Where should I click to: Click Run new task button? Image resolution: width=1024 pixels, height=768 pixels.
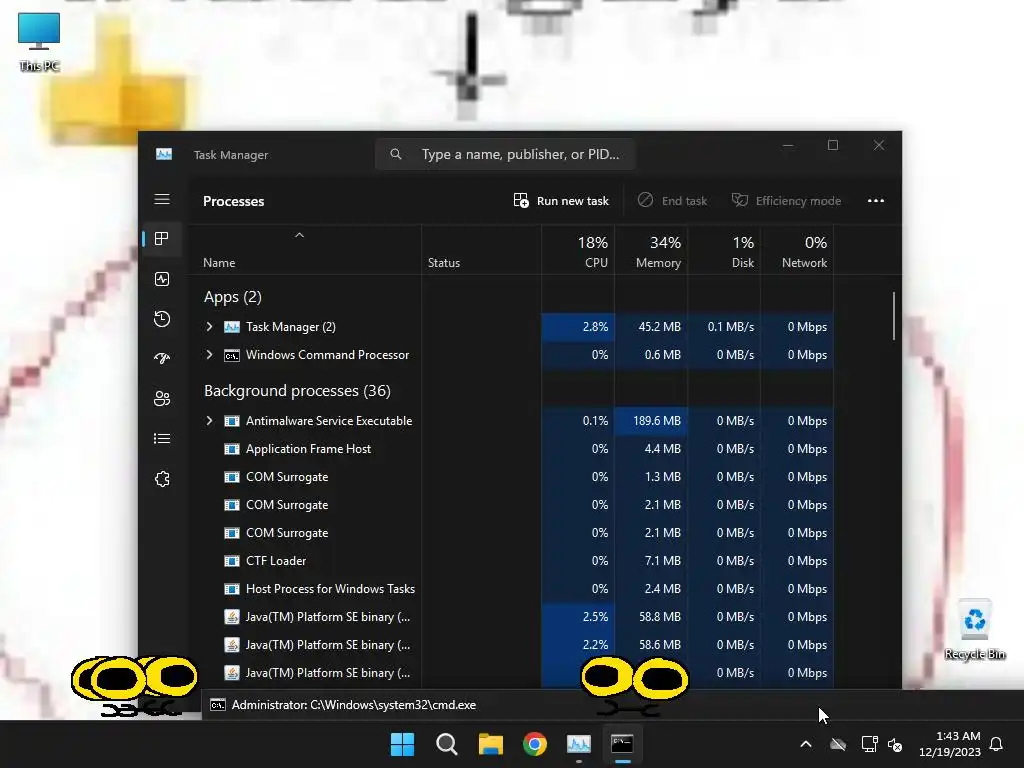[x=561, y=200]
